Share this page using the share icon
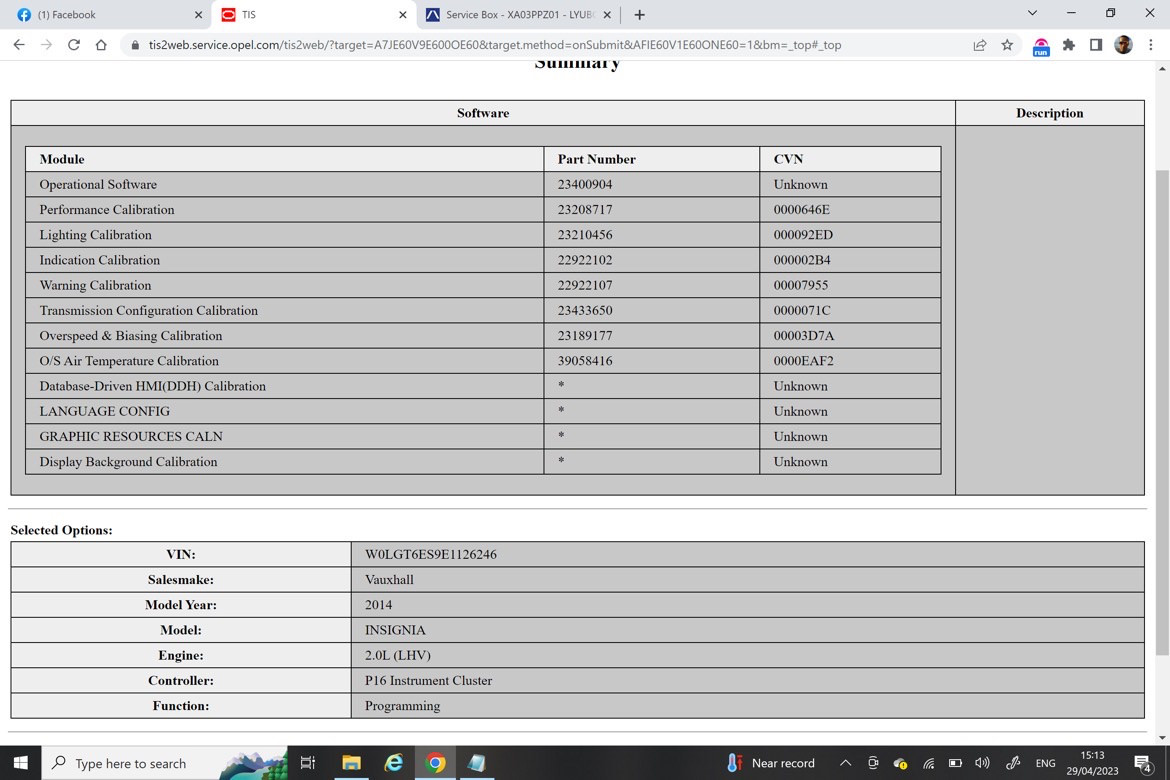Viewport: 1170px width, 780px height. pos(980,45)
